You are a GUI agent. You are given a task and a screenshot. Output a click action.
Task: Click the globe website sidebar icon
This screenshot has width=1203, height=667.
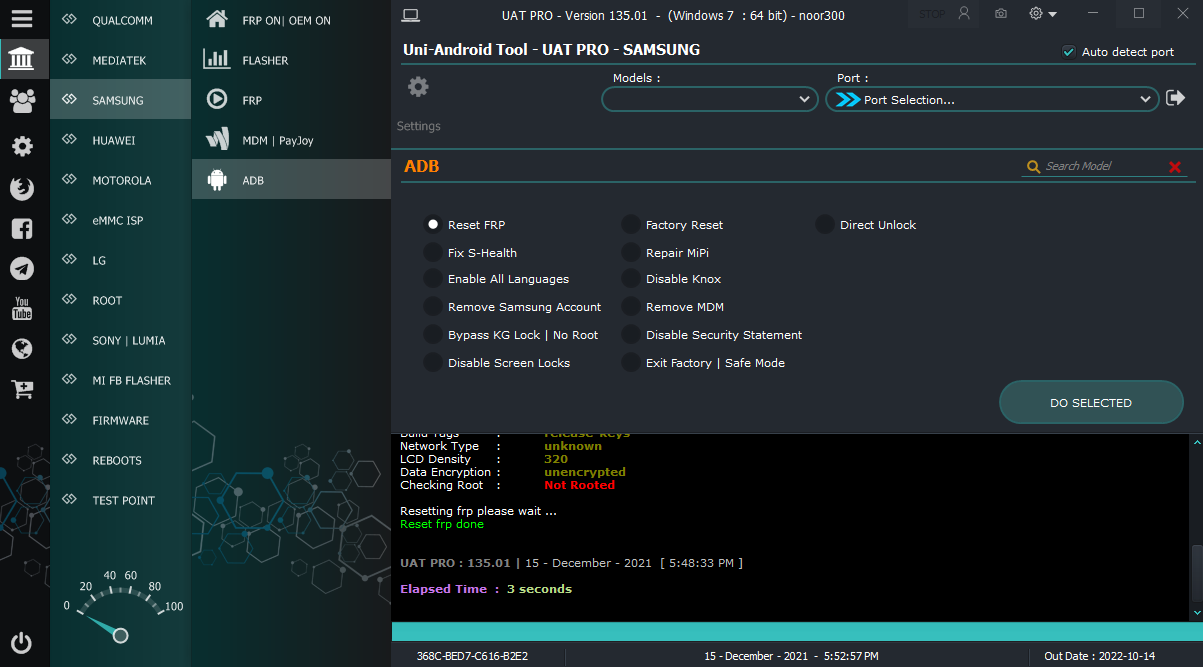pyautogui.click(x=22, y=349)
